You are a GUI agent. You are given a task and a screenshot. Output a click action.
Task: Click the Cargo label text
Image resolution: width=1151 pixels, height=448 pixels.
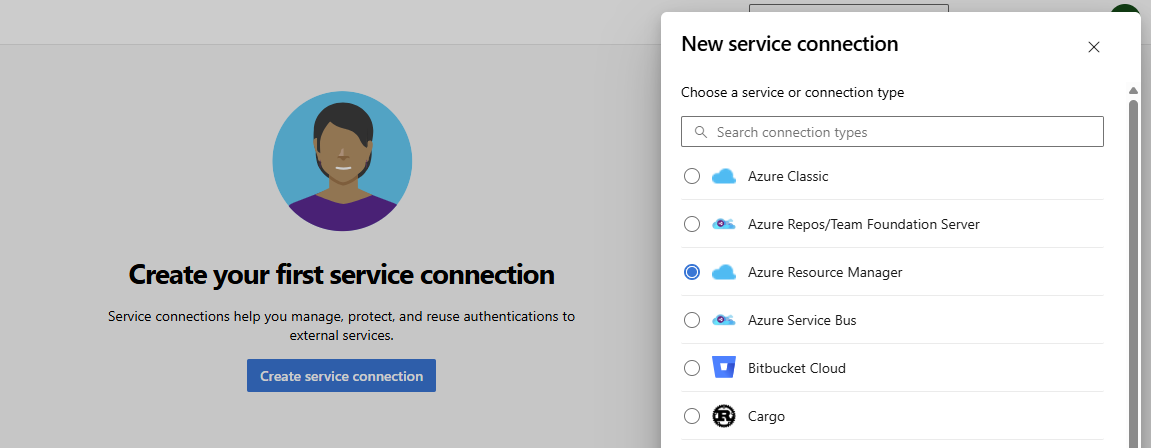(x=766, y=416)
